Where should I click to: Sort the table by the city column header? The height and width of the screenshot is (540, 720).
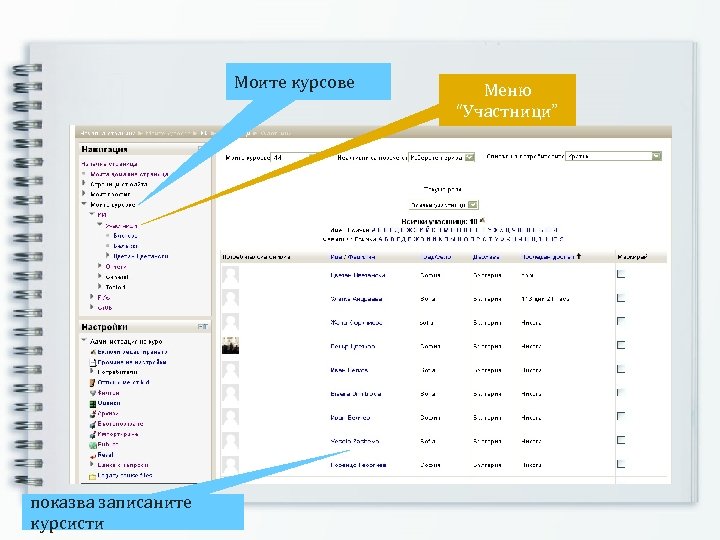tap(437, 257)
